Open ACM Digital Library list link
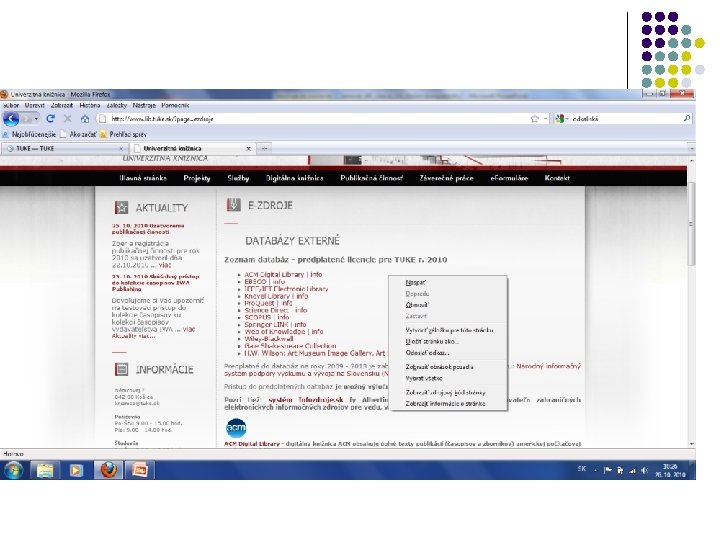The height and width of the screenshot is (540, 720). coord(274,275)
